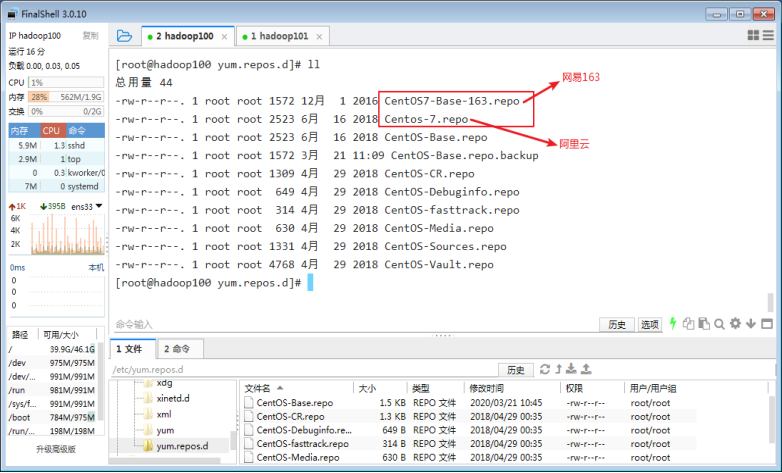
Task: Select the xdg folder in directory tree
Action: [x=164, y=383]
